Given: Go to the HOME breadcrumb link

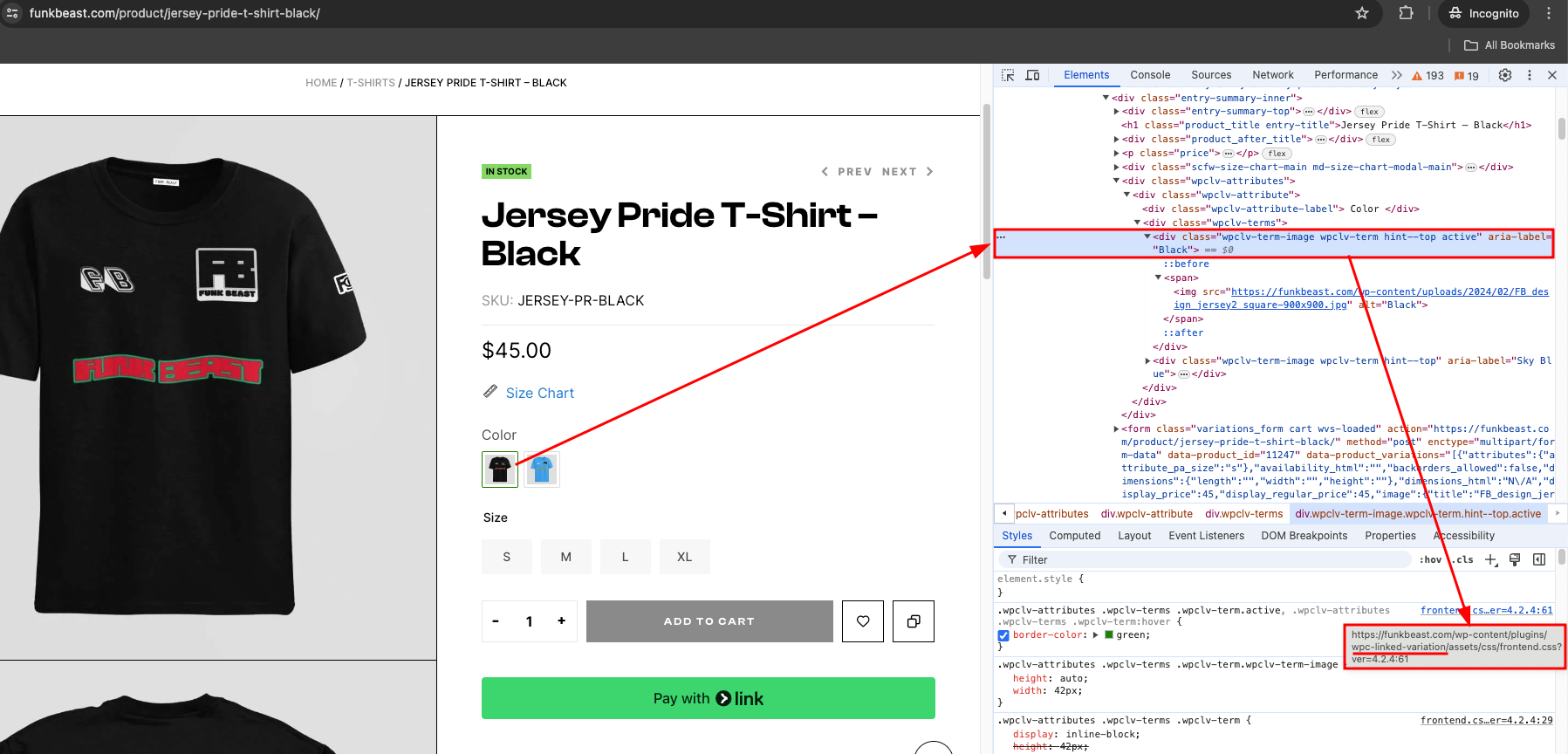Looking at the screenshot, I should 321,83.
